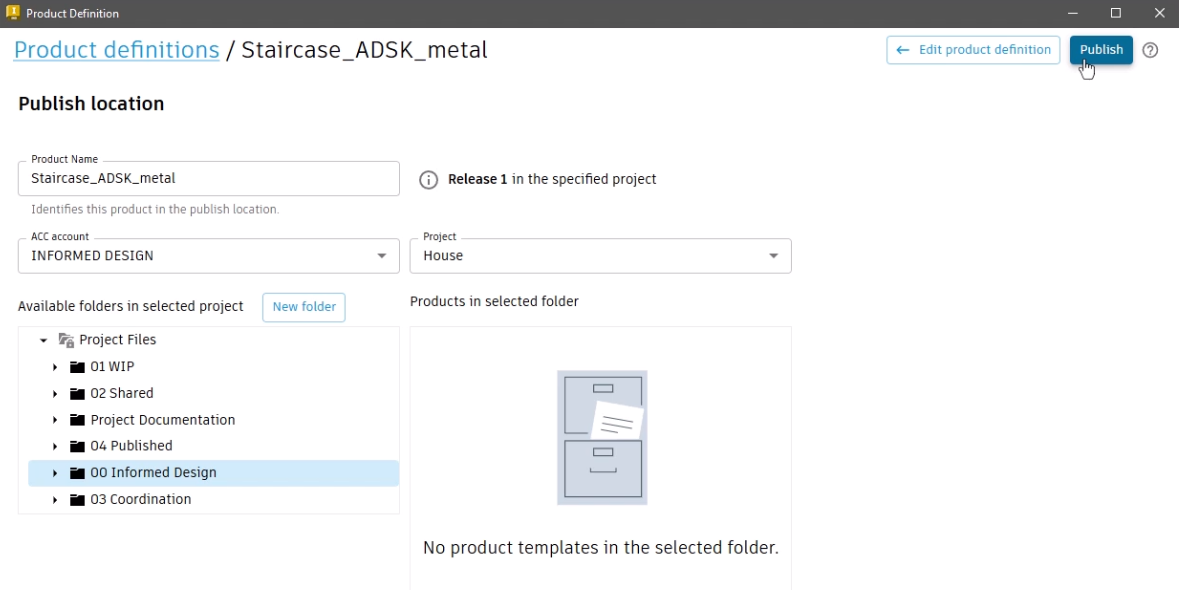The height and width of the screenshot is (590, 1179).
Task: Click the Project Files root folder icon
Action: (67, 340)
